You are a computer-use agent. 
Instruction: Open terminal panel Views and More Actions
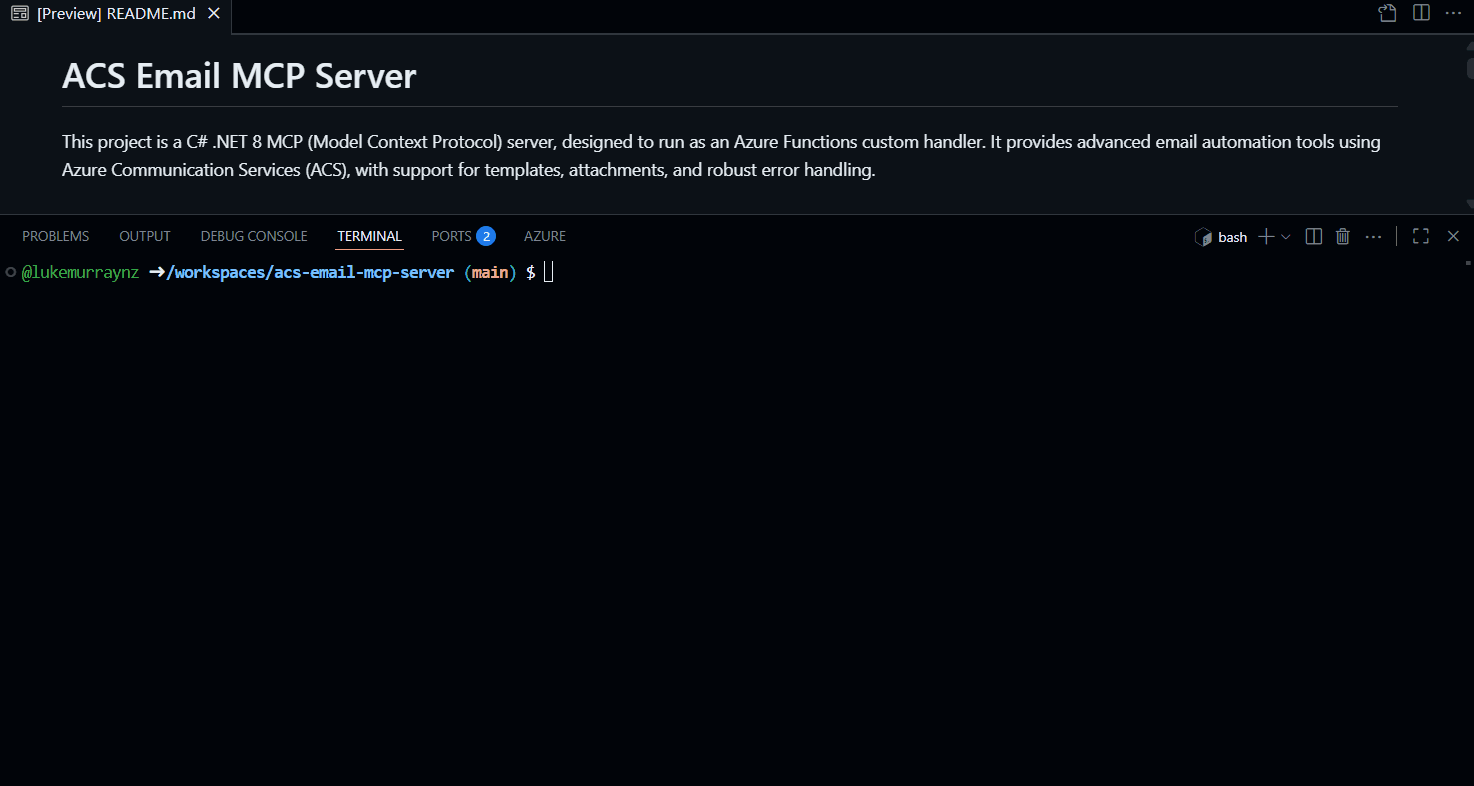point(1373,236)
